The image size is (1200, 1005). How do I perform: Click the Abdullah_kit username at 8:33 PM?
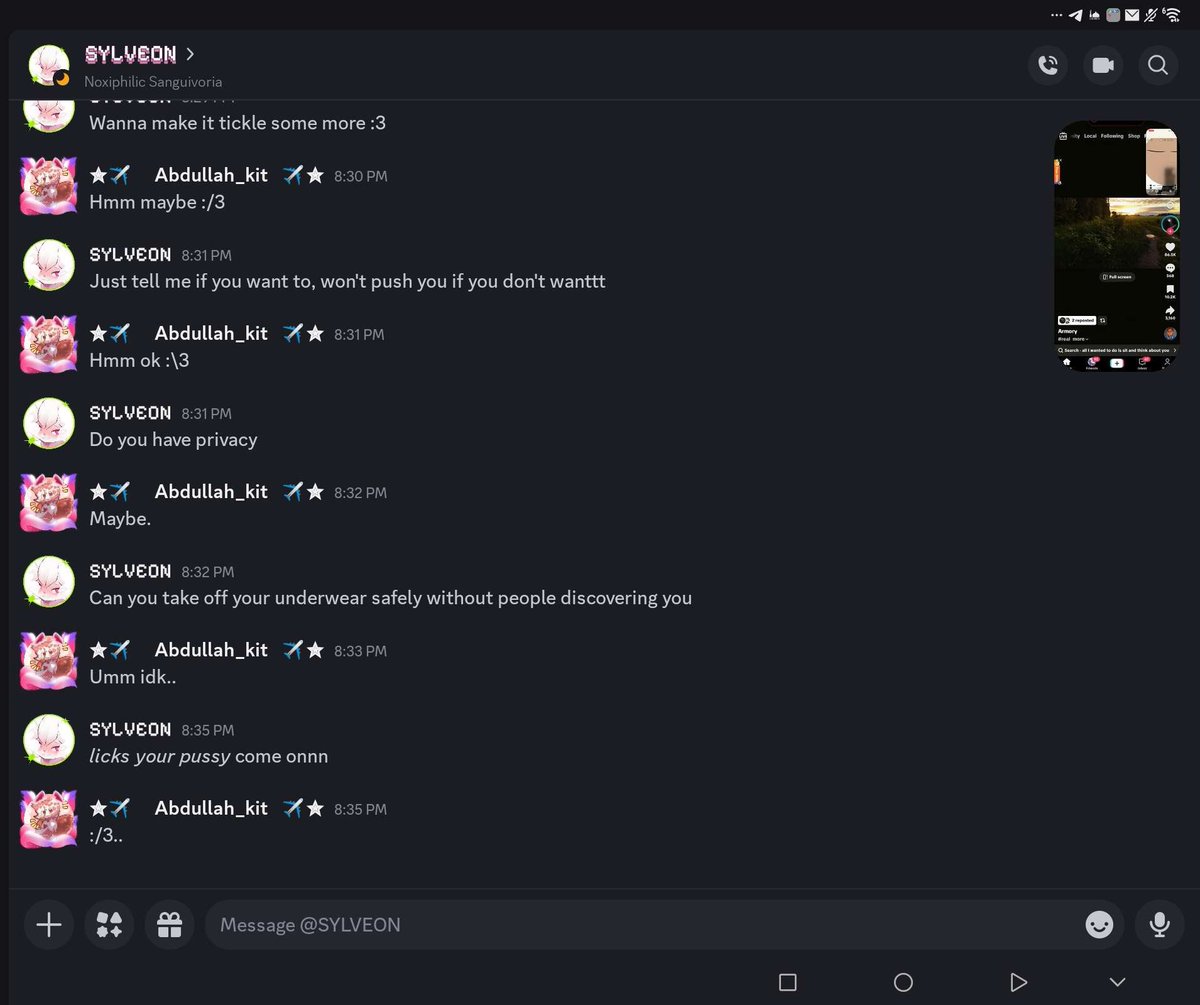point(211,649)
